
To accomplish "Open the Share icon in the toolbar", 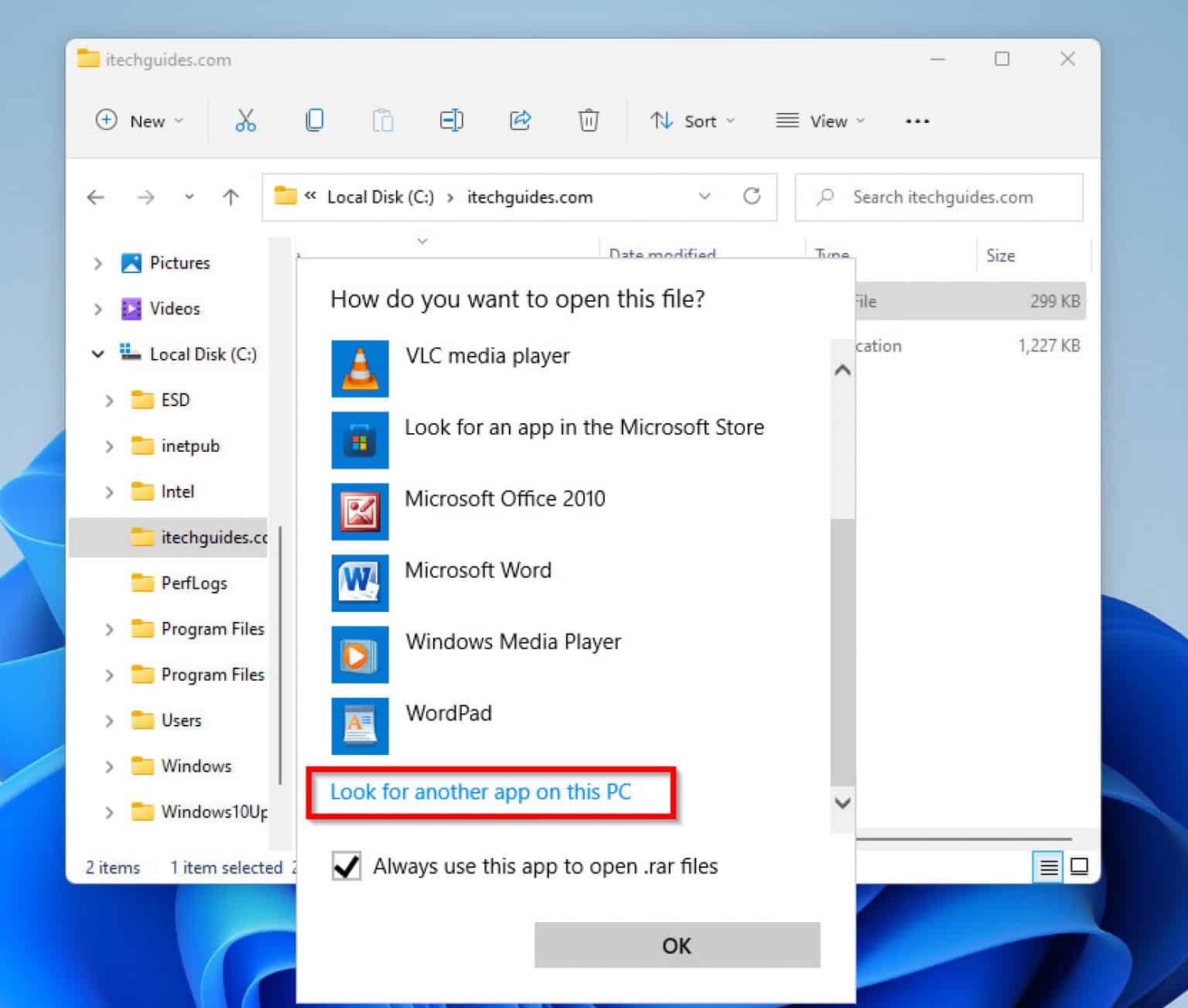I will [520, 121].
